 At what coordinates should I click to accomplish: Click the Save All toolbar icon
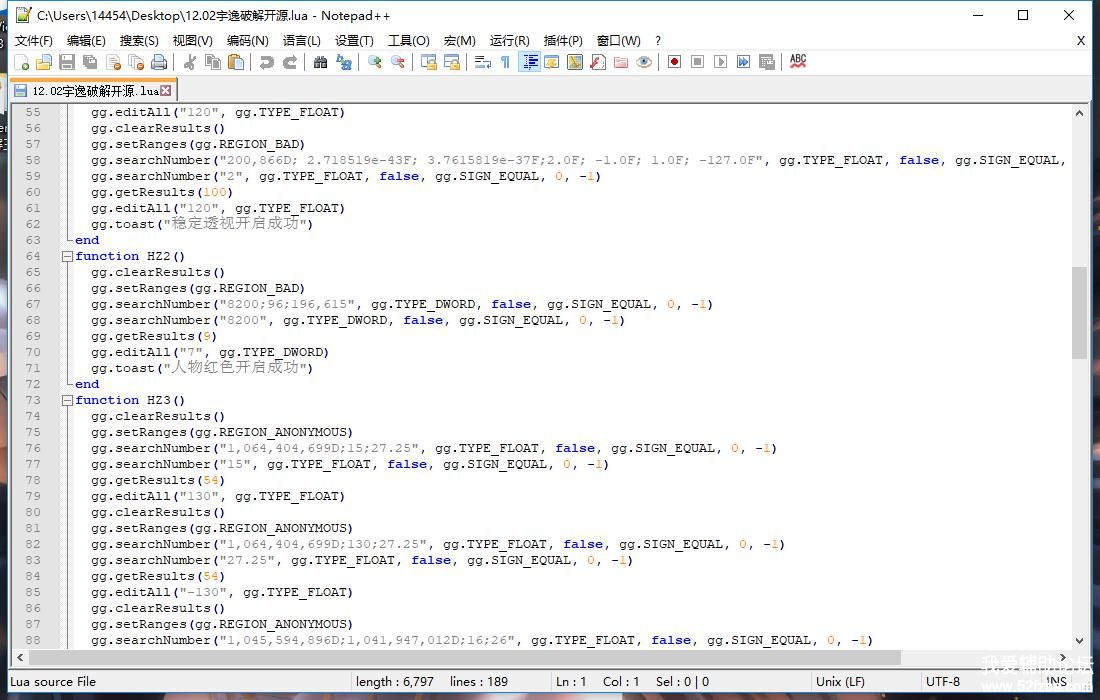click(x=90, y=62)
